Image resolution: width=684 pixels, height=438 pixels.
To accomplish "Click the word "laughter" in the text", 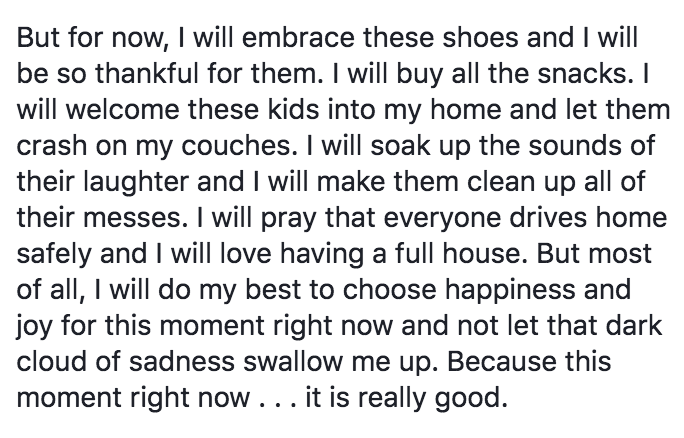I will pos(136,181).
